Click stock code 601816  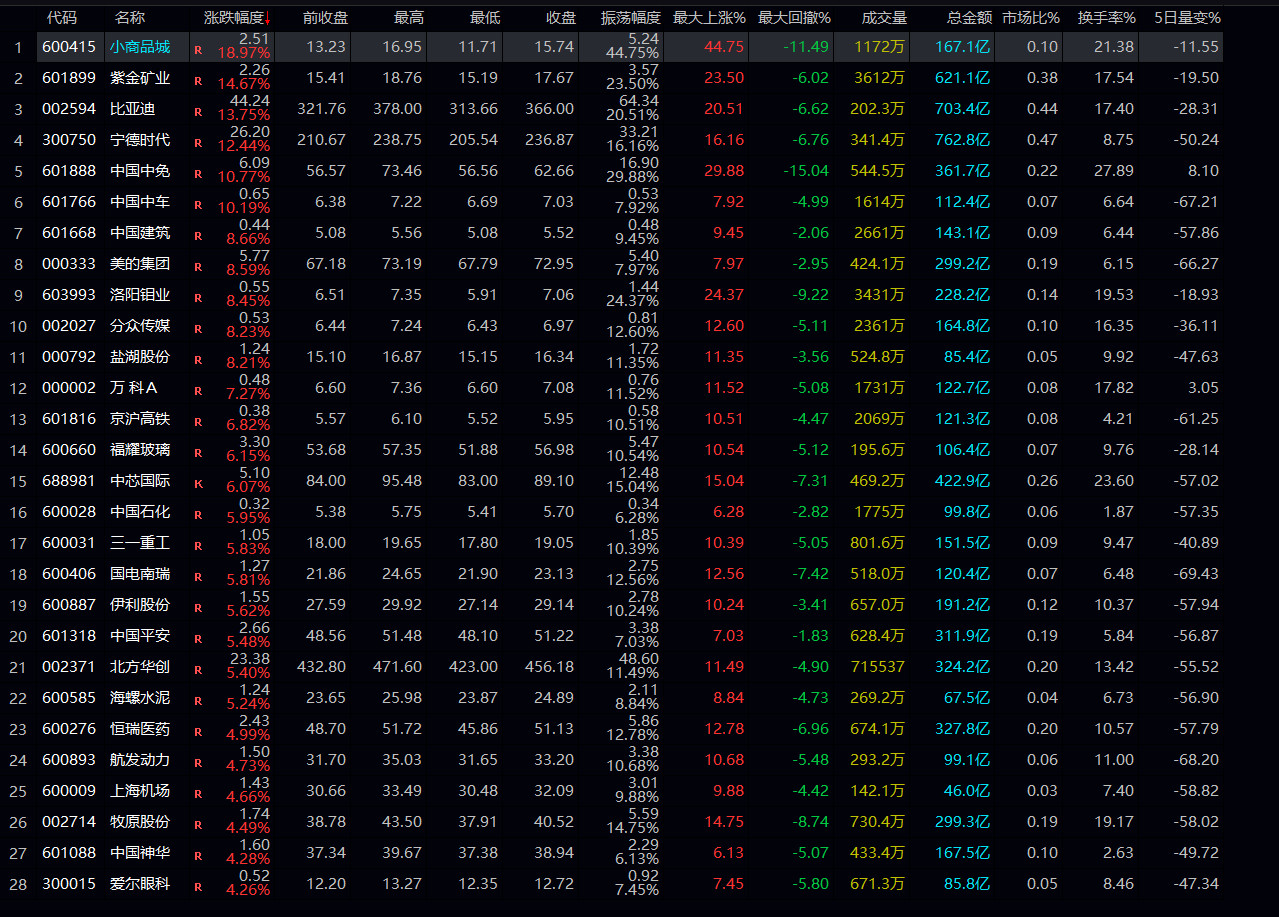tap(69, 419)
